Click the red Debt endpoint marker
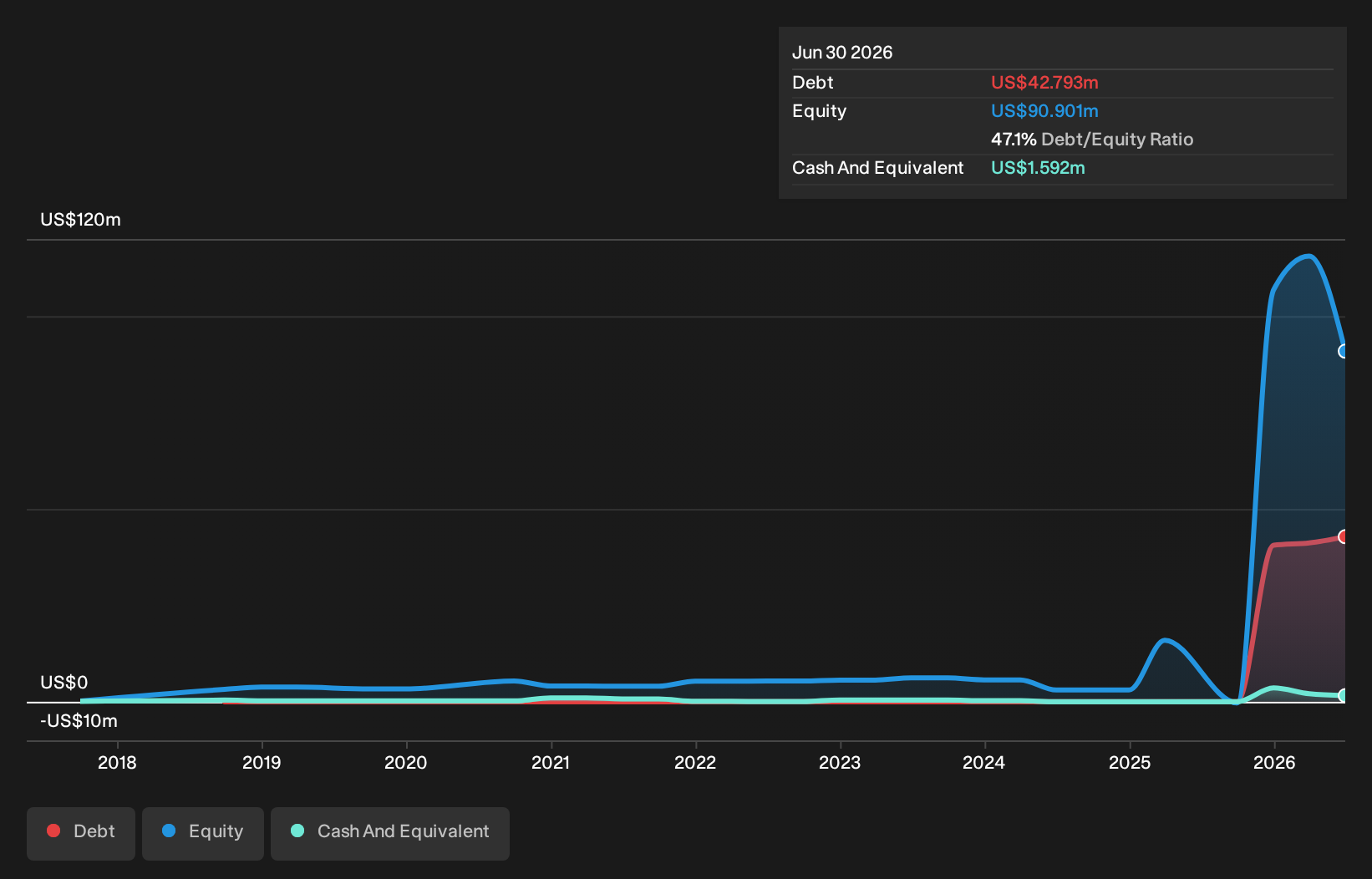 pos(1344,536)
